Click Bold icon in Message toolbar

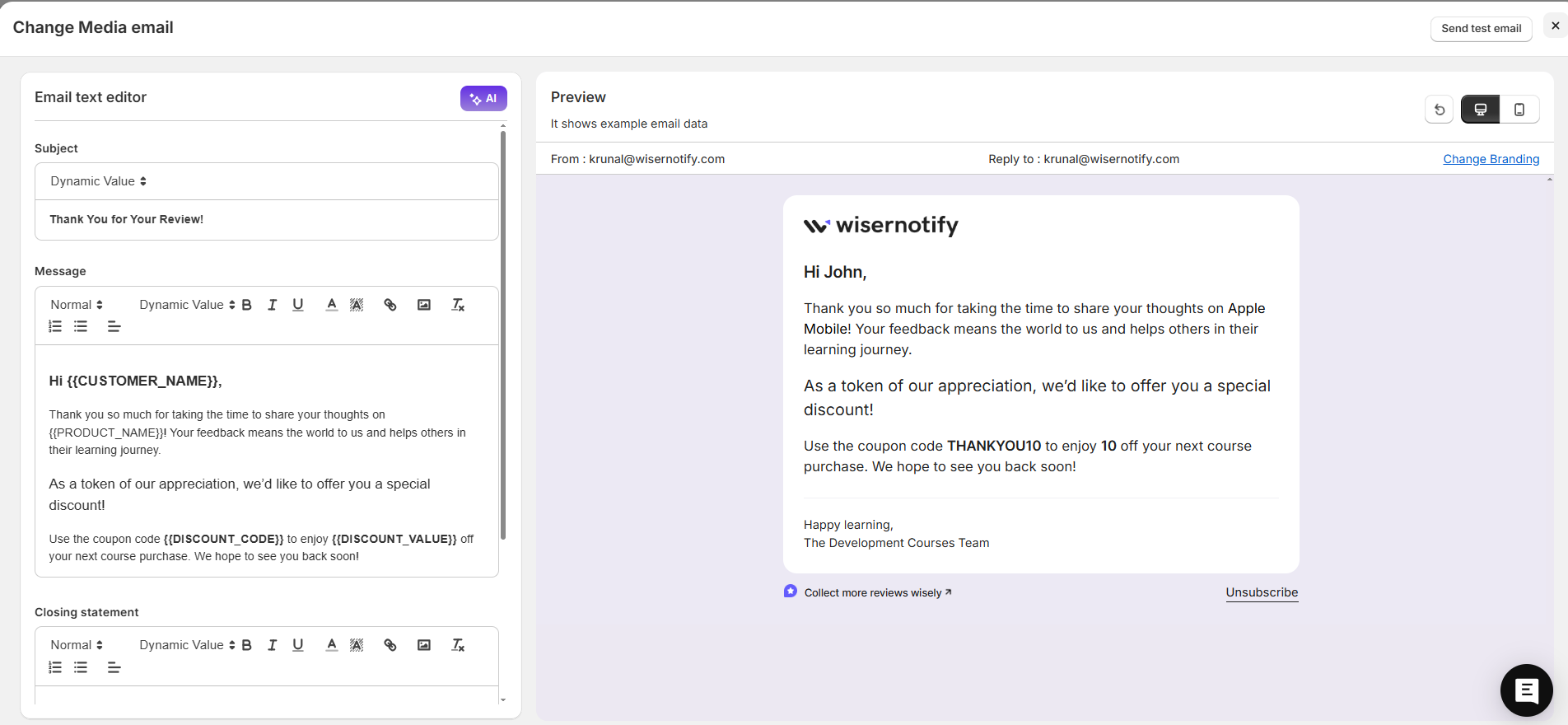click(246, 305)
